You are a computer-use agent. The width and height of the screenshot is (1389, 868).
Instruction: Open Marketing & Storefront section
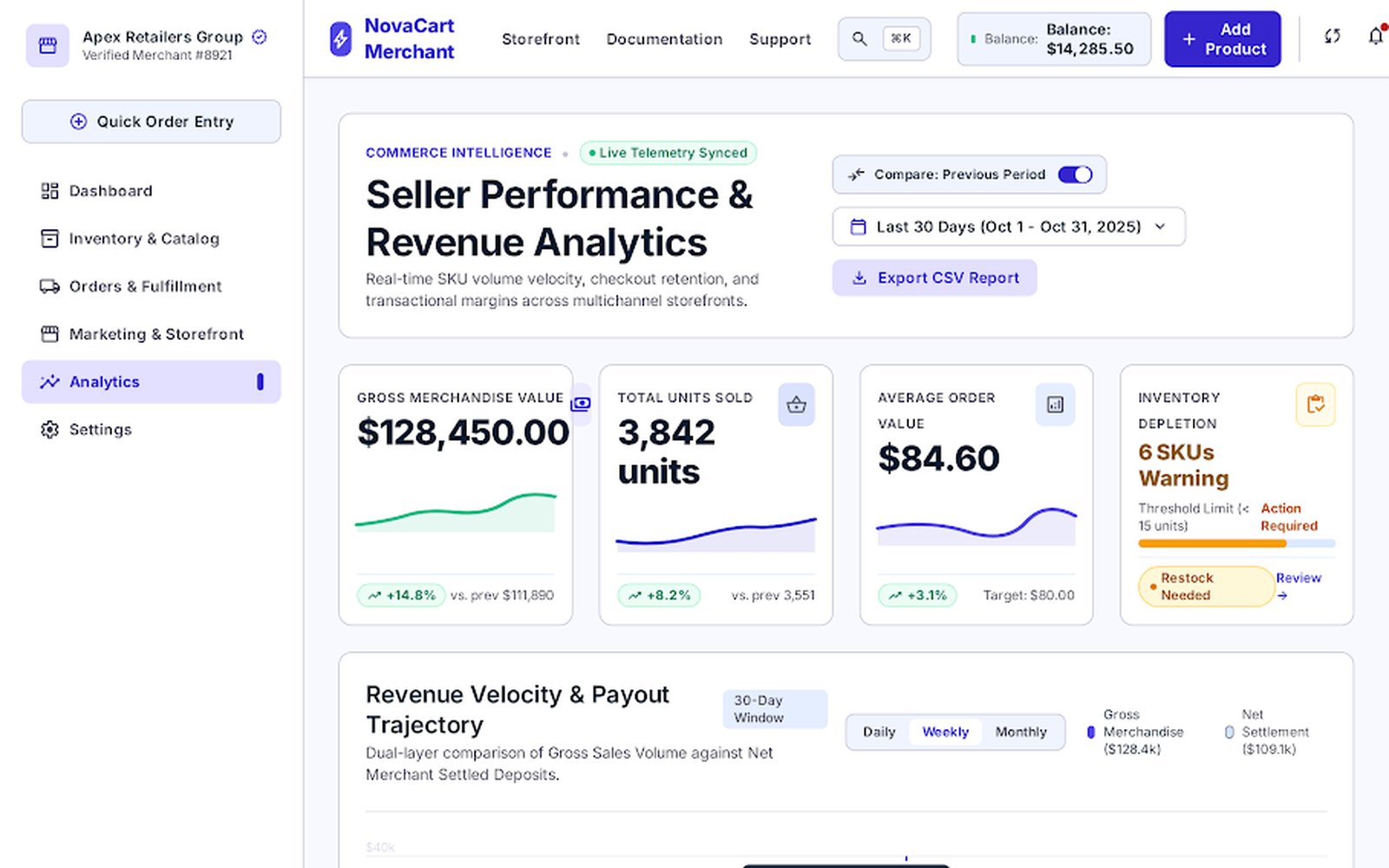pyautogui.click(x=151, y=334)
